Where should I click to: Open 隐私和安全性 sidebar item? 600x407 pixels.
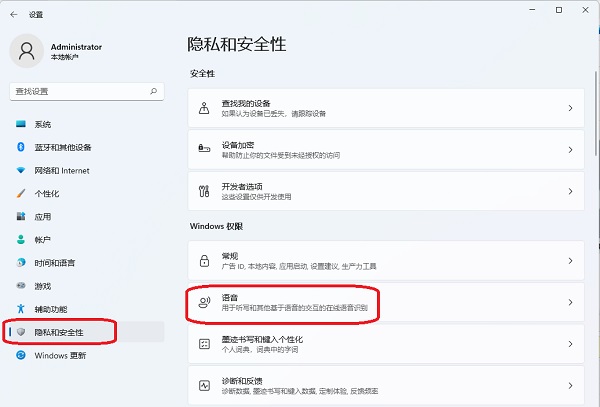(59, 332)
